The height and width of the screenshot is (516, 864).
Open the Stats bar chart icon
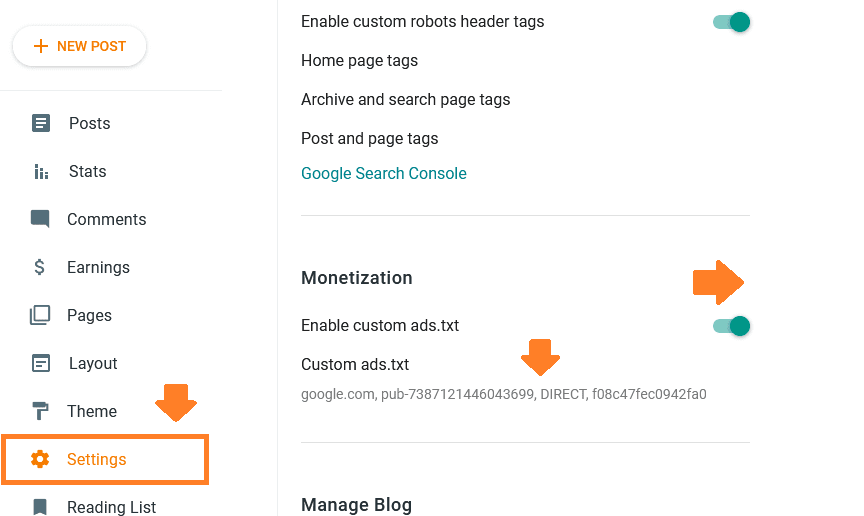[40, 172]
